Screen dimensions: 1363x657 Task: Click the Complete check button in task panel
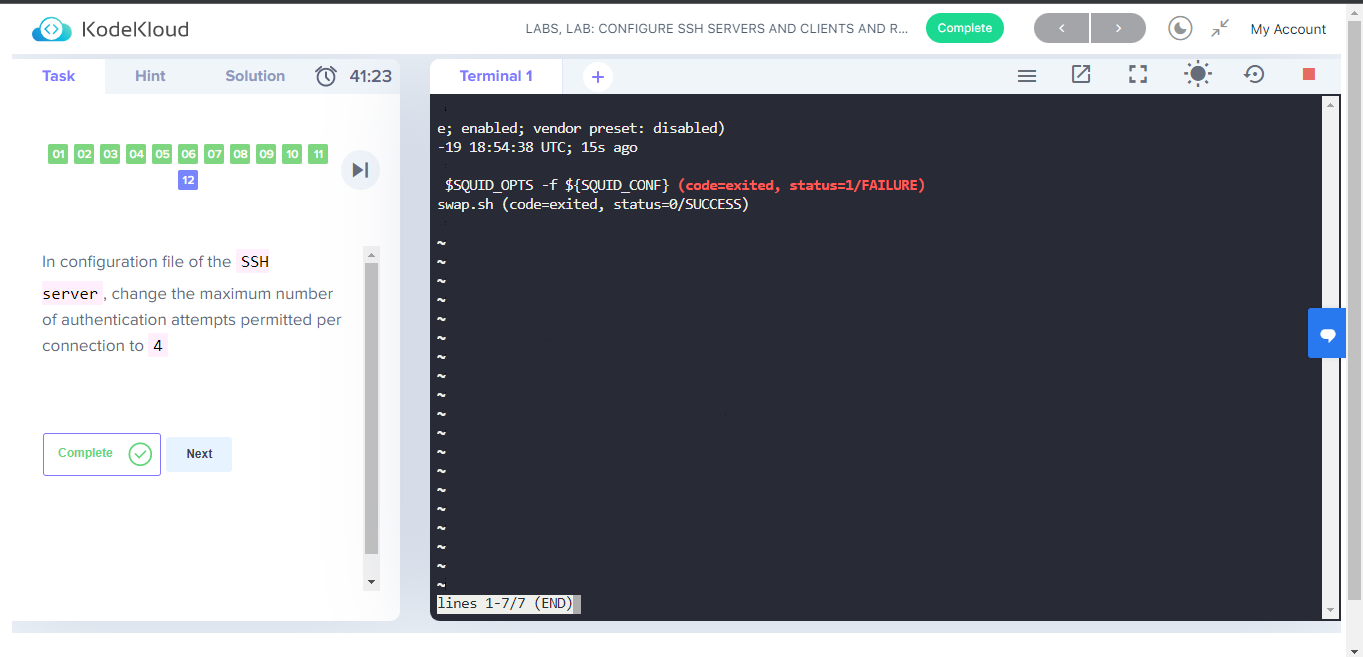click(x=102, y=454)
